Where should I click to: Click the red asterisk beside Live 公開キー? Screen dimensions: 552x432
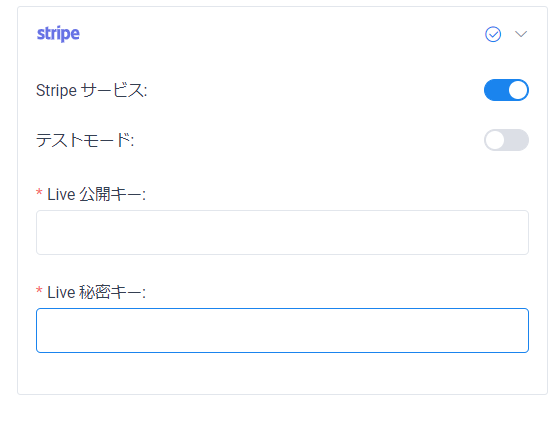[39, 193]
